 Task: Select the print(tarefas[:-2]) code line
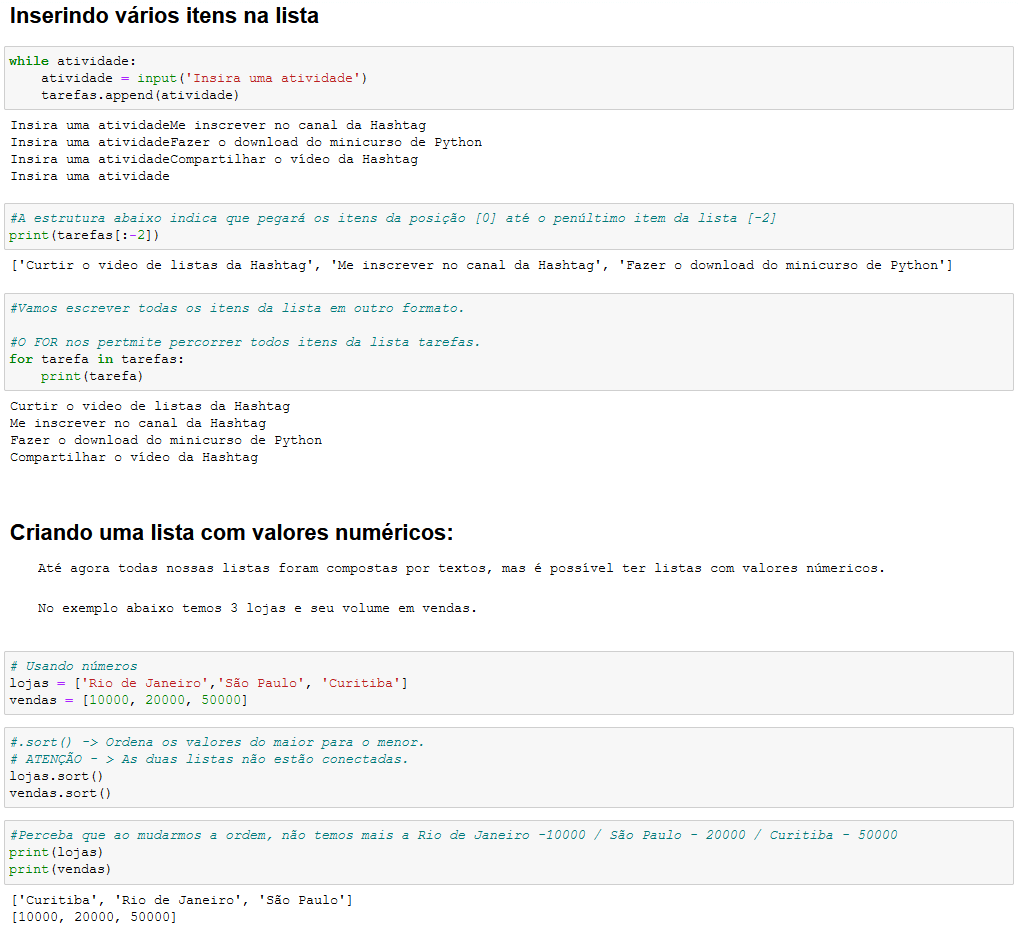(84, 235)
